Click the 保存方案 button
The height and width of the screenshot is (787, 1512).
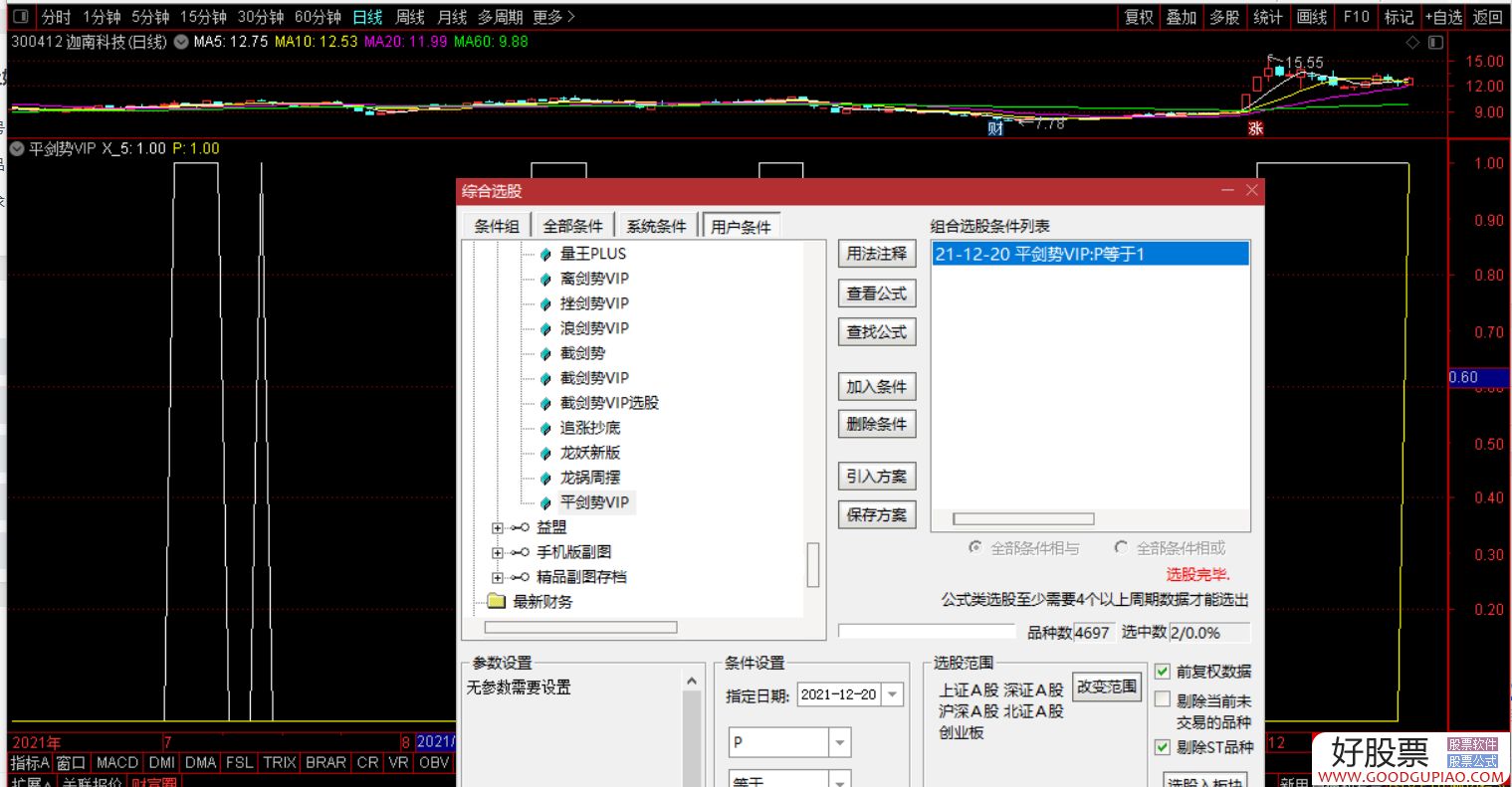point(876,514)
